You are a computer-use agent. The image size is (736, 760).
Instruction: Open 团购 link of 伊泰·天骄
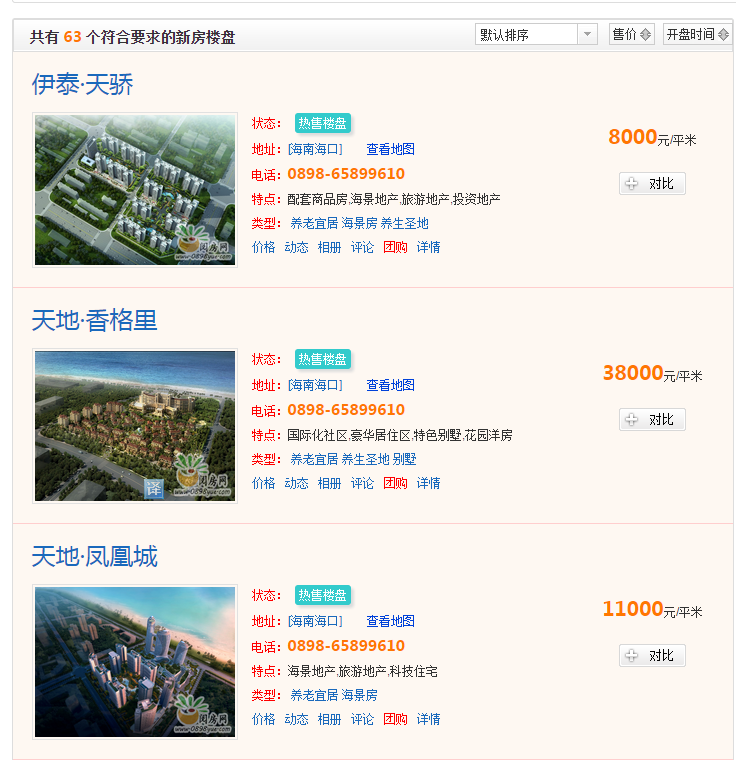tap(396, 247)
